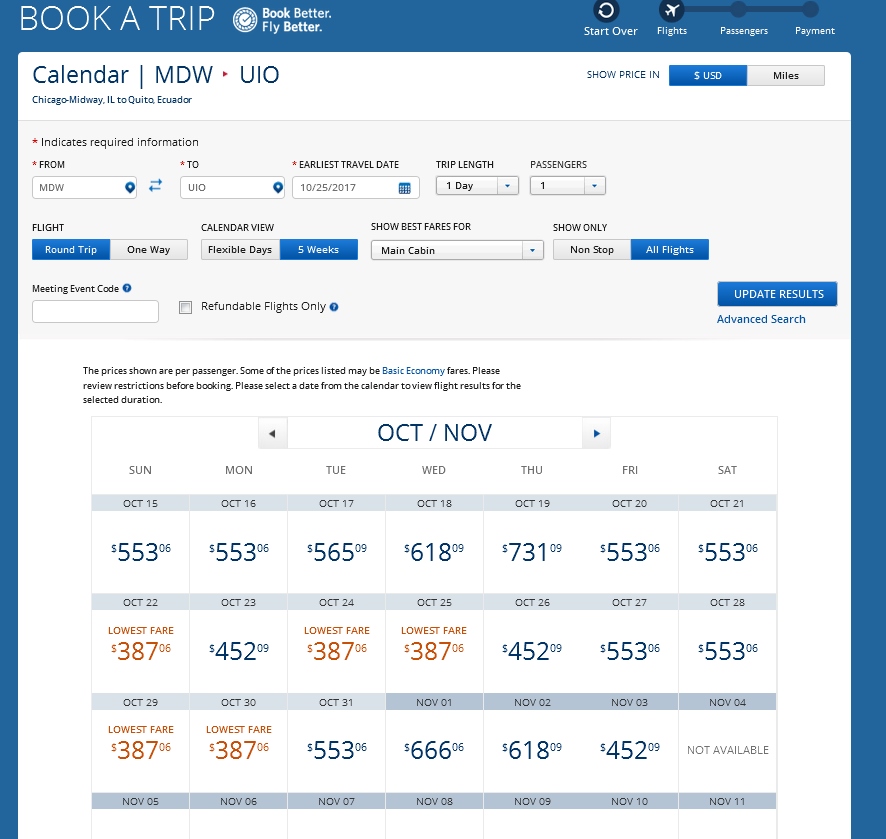The width and height of the screenshot is (886, 839).
Task: Click the FROM airport location pin icon
Action: tap(129, 188)
